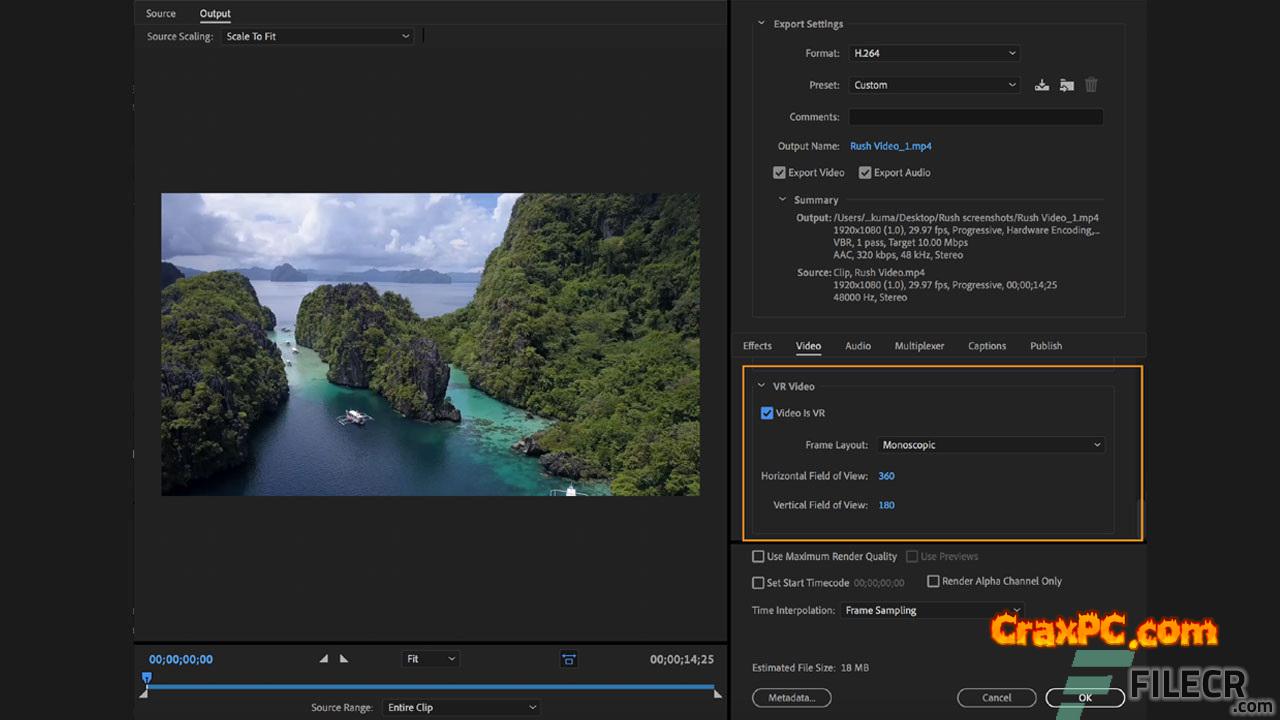Click the Save Preset icon
Screen dimensions: 1280x720
pyautogui.click(x=1041, y=85)
